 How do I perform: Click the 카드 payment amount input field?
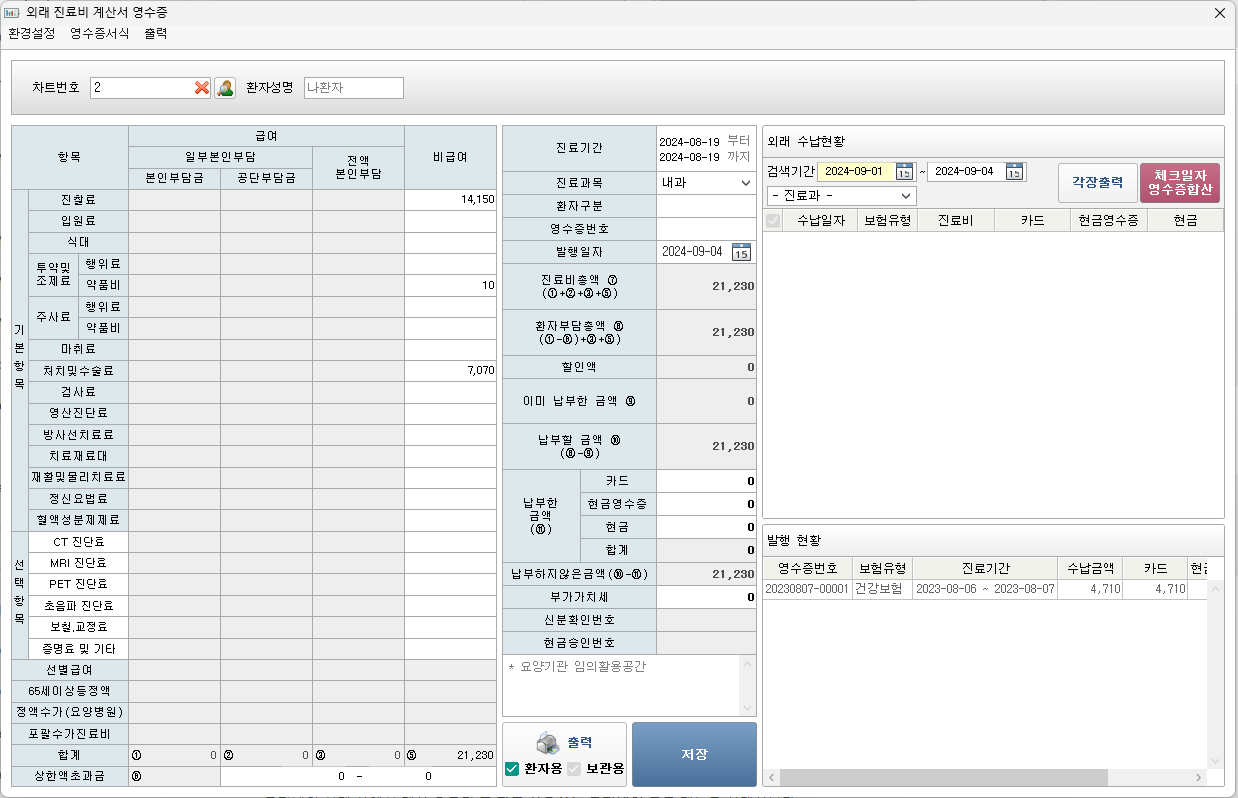(706, 481)
